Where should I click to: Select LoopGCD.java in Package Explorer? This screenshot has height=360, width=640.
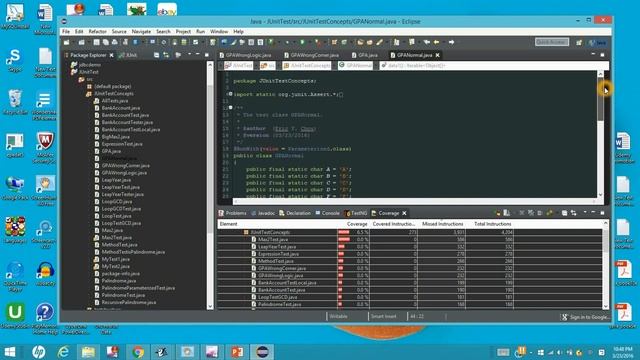click(x=113, y=202)
